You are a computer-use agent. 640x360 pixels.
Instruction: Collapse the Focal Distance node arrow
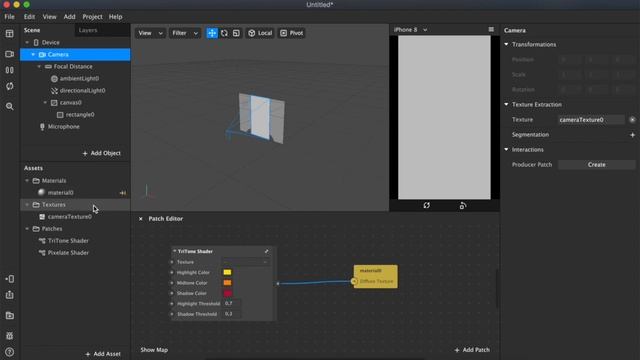coord(39,67)
